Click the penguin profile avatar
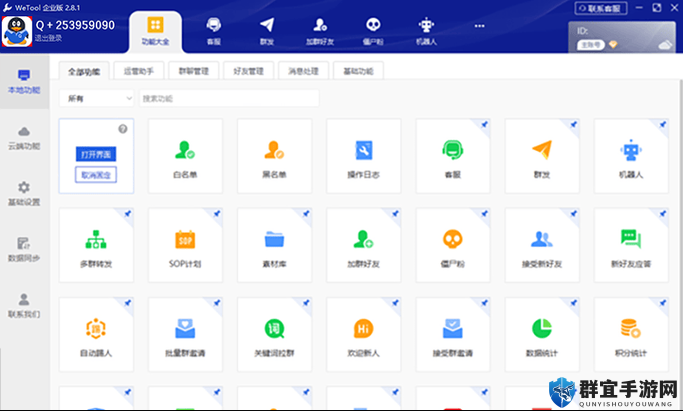Screen dimensions: 683x411 pos(17,31)
